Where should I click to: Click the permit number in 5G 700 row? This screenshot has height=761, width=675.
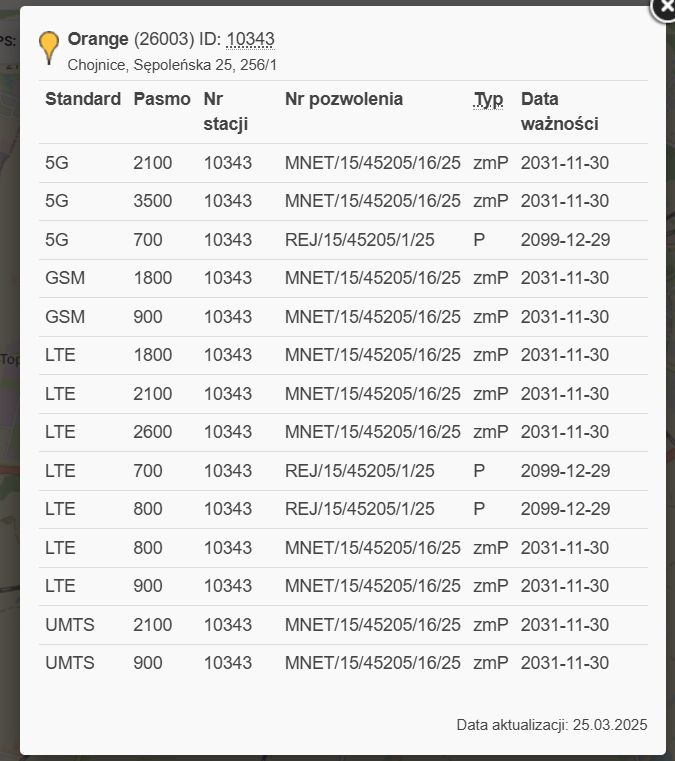coord(359,240)
